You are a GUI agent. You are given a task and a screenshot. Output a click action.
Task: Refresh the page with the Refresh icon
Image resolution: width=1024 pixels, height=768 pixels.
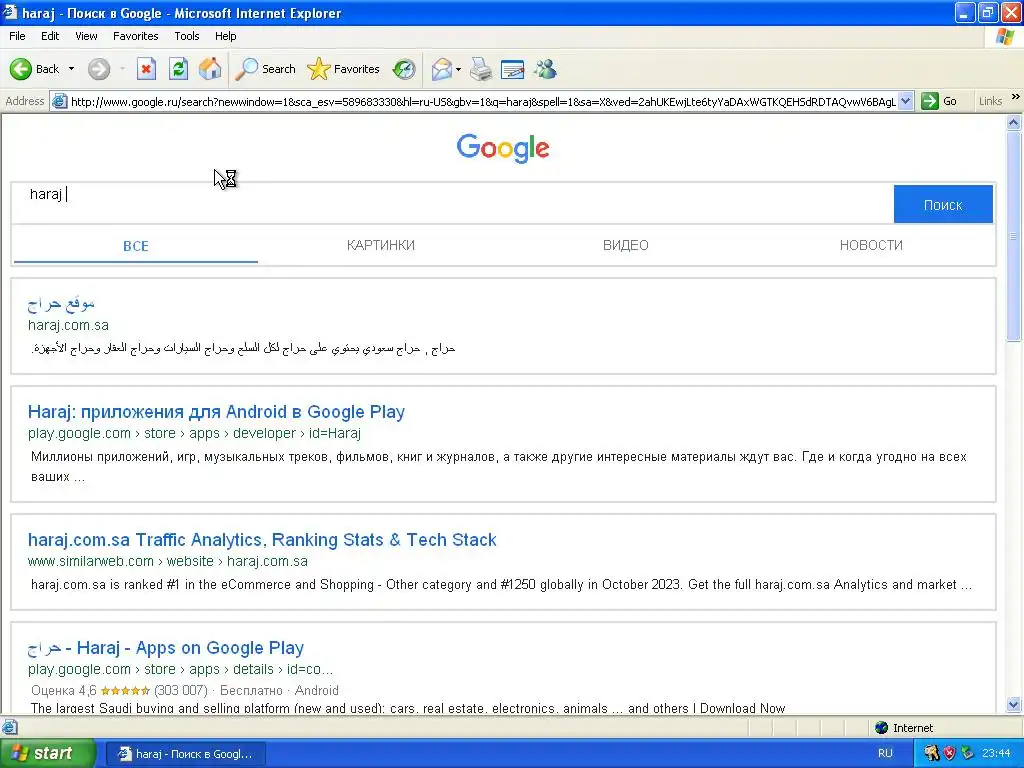pyautogui.click(x=178, y=69)
